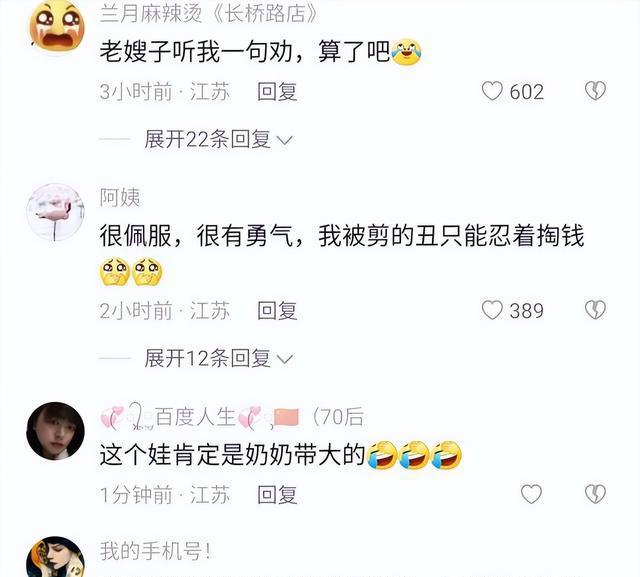Tap broken heart on 阿姨's comment
This screenshot has width=640, height=577.
click(596, 310)
